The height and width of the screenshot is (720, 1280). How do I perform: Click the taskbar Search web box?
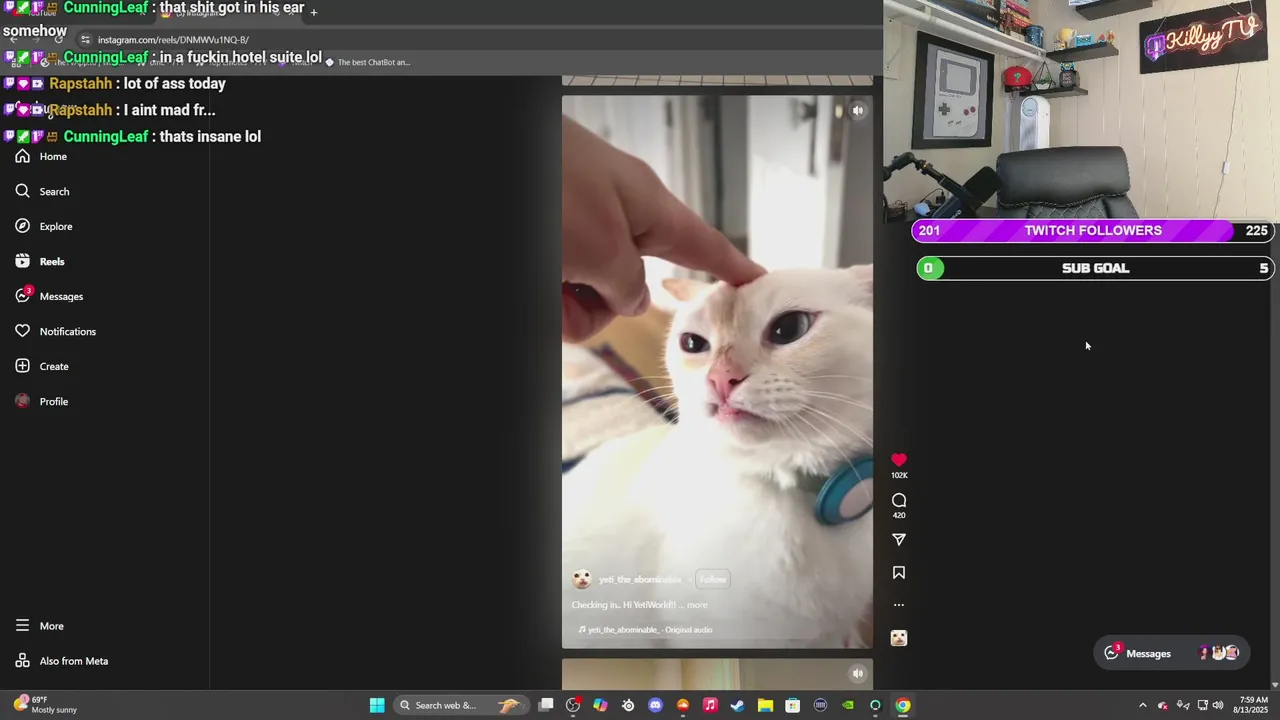460,705
